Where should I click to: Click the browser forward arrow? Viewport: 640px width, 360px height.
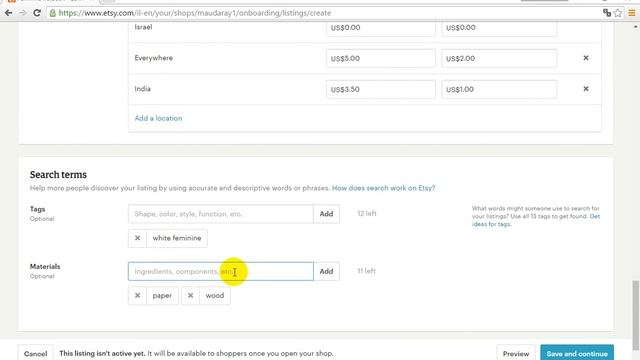tap(23, 13)
